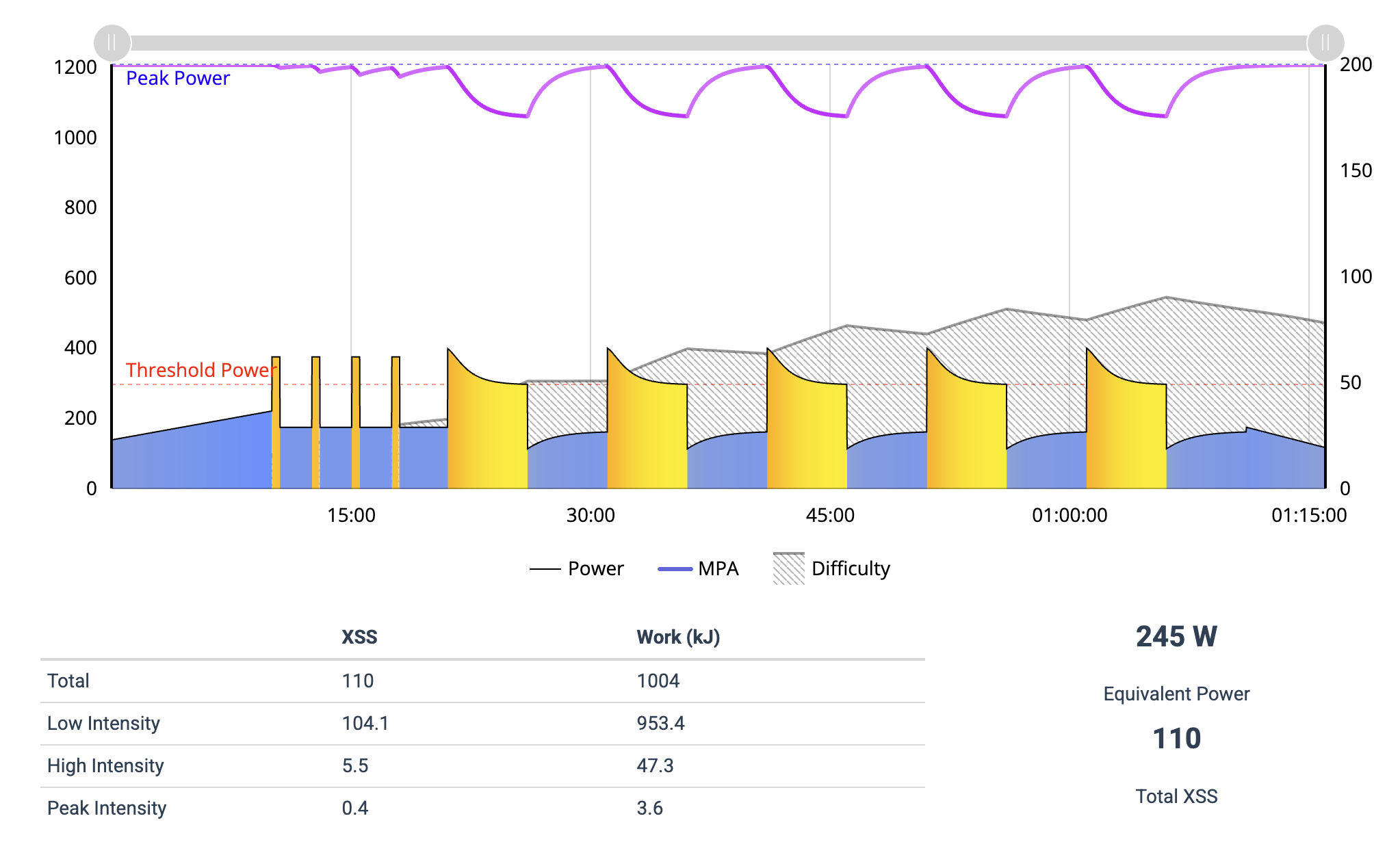
Task: Click the Peak Power label
Action: 177,78
